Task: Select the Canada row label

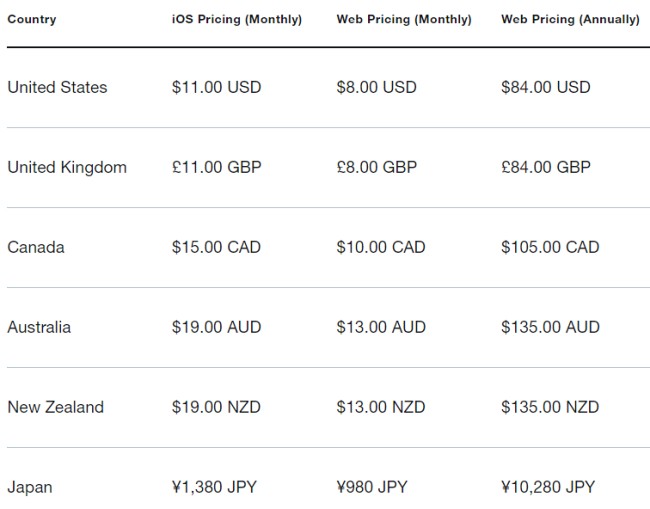Action: (36, 247)
